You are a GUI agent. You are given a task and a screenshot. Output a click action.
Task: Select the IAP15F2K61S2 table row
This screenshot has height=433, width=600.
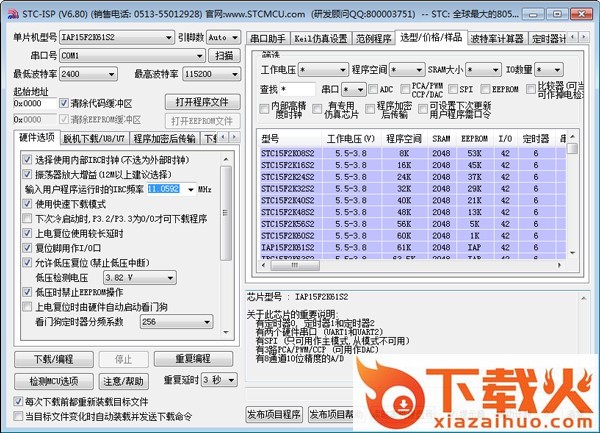coord(412,247)
